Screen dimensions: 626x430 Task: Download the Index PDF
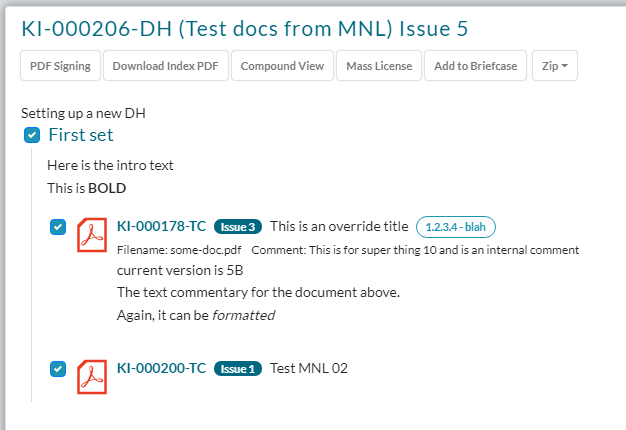point(165,67)
